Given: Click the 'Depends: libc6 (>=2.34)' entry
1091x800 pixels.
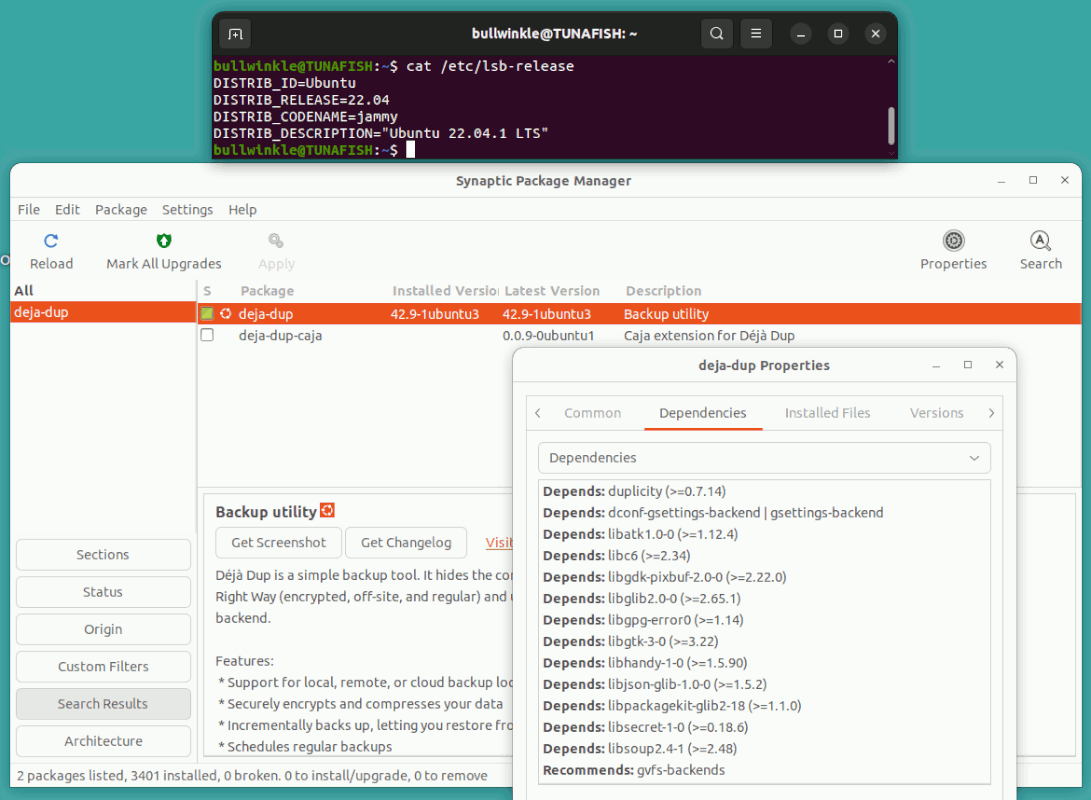Looking at the screenshot, I should point(616,556).
